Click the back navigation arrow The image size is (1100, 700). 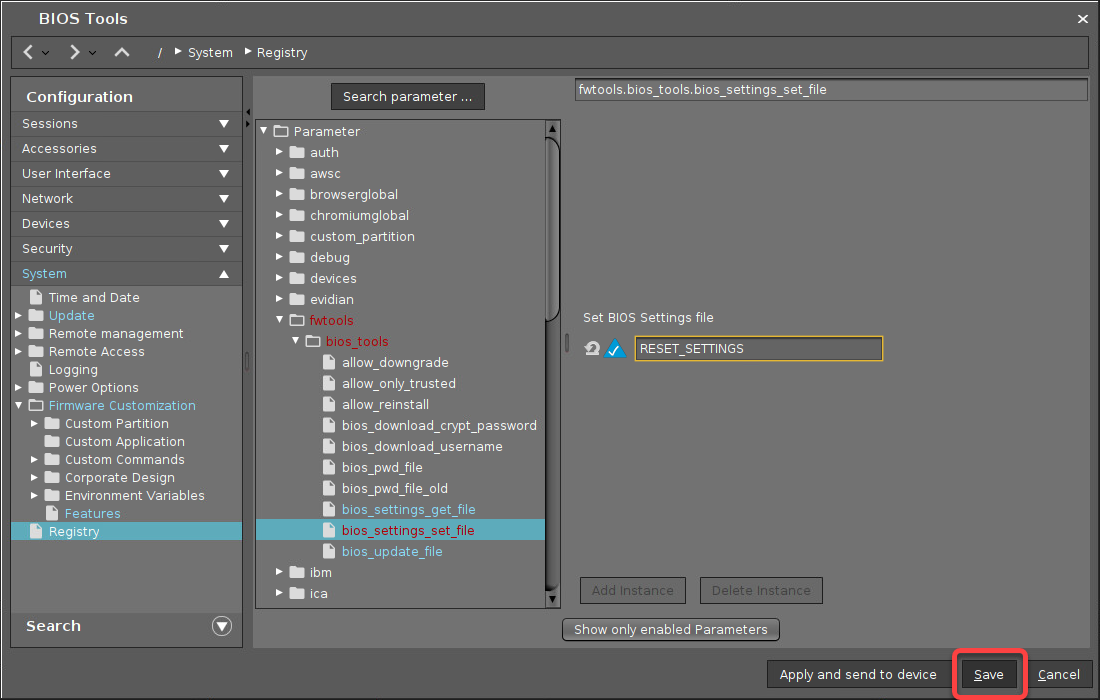click(29, 52)
